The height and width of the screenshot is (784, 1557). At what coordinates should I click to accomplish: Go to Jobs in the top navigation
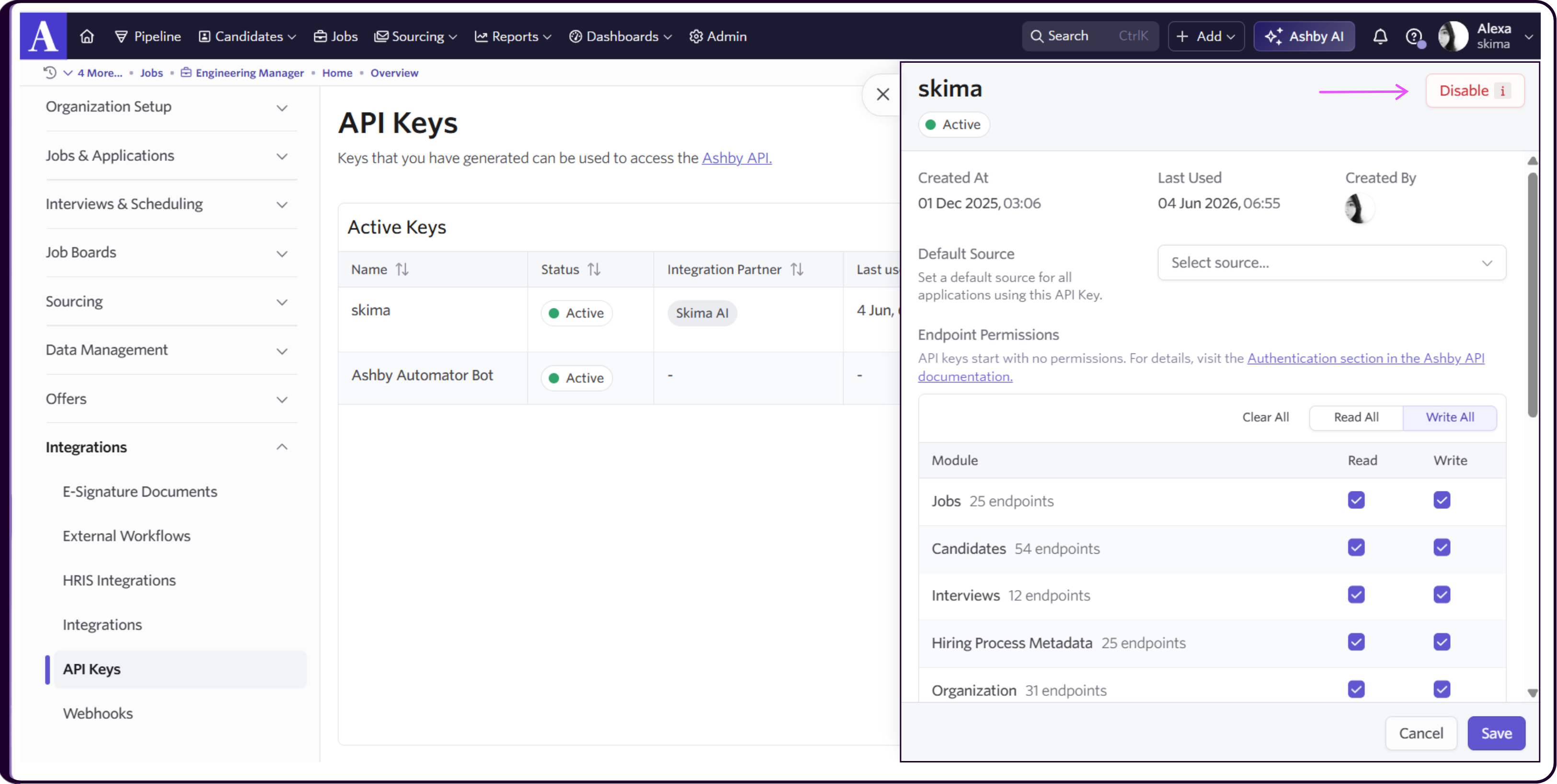pos(335,36)
